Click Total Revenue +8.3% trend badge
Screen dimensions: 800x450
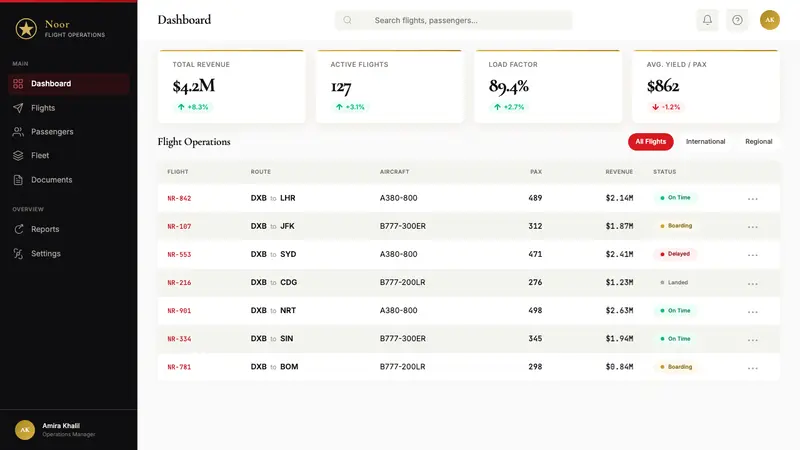193,107
